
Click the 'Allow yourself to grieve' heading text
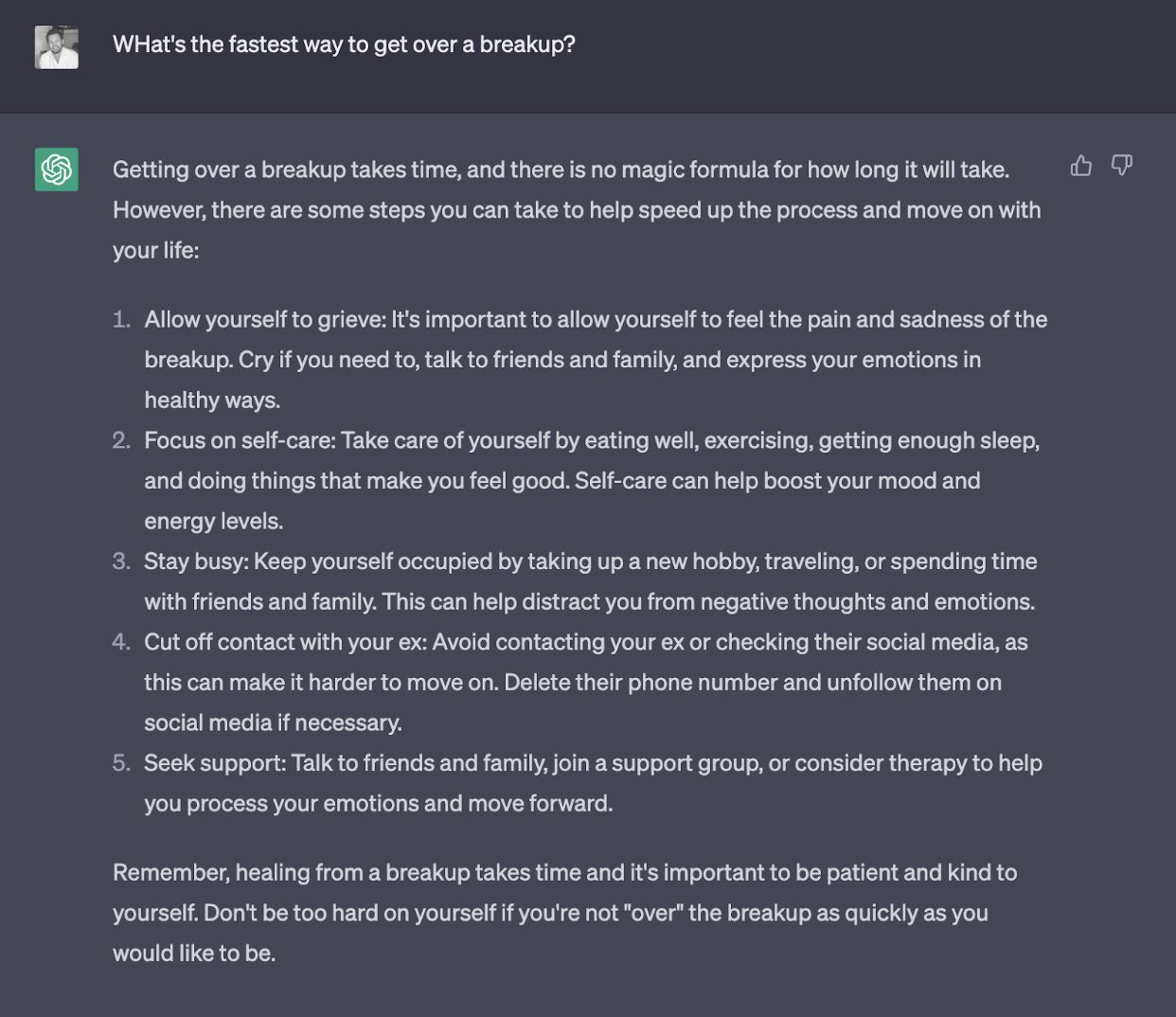click(265, 319)
